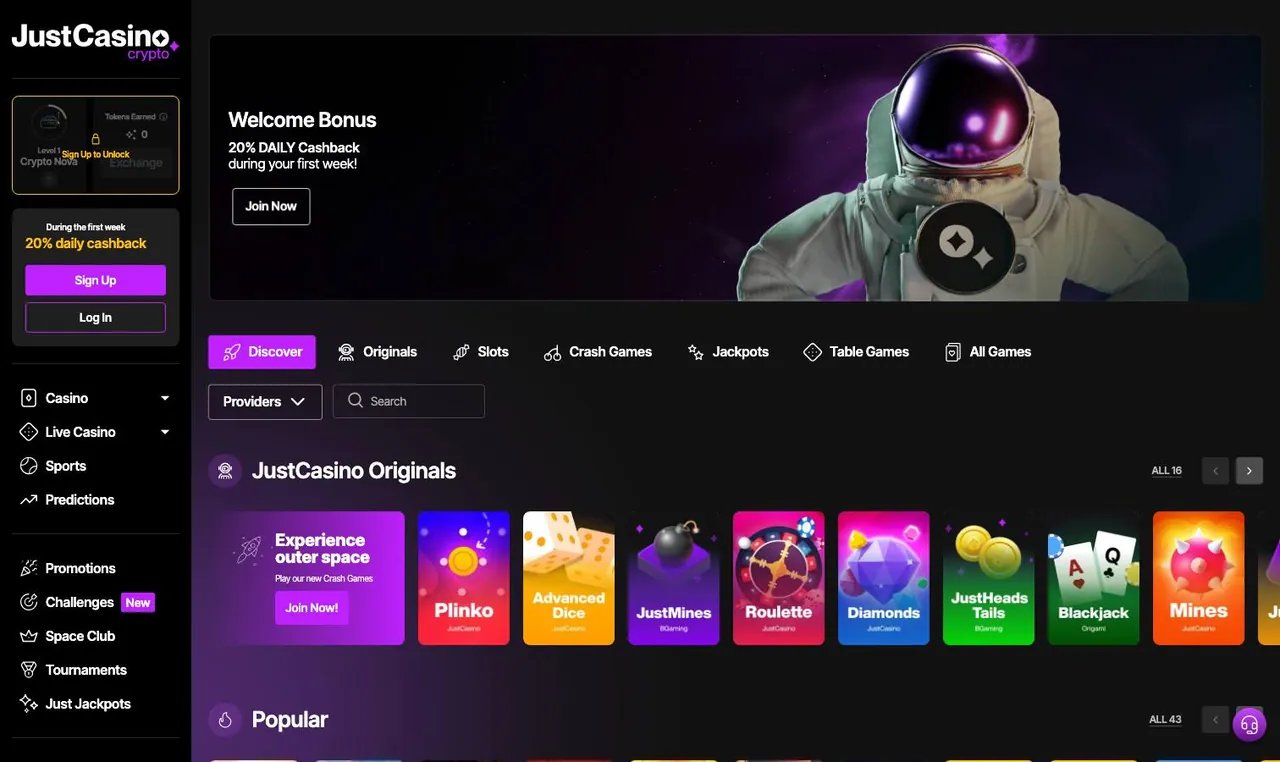Click the Challenges target icon

coord(28,602)
